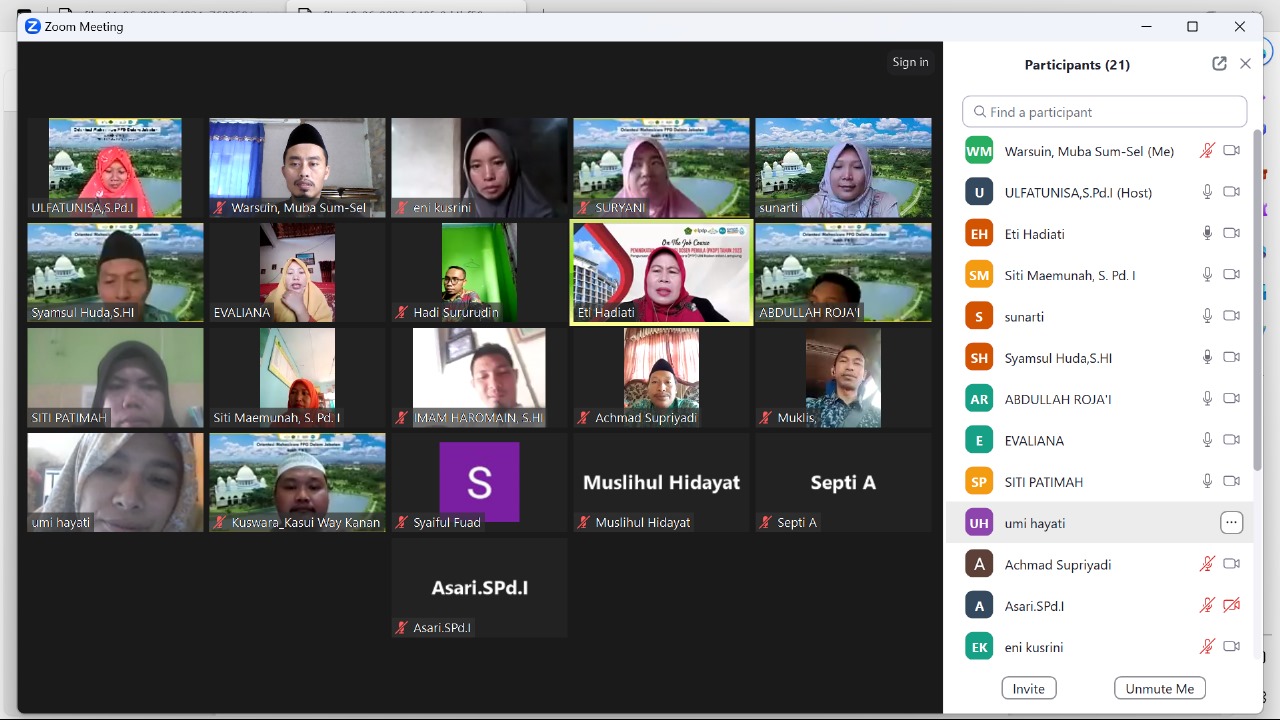Image resolution: width=1280 pixels, height=720 pixels.
Task: Click the S avatar for sunarti
Action: [979, 316]
